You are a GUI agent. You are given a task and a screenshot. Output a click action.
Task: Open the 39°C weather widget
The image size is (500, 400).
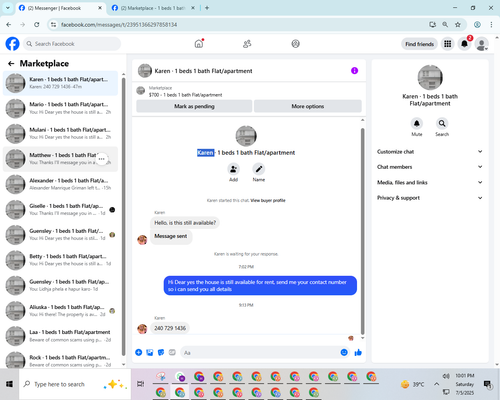tap(412, 384)
